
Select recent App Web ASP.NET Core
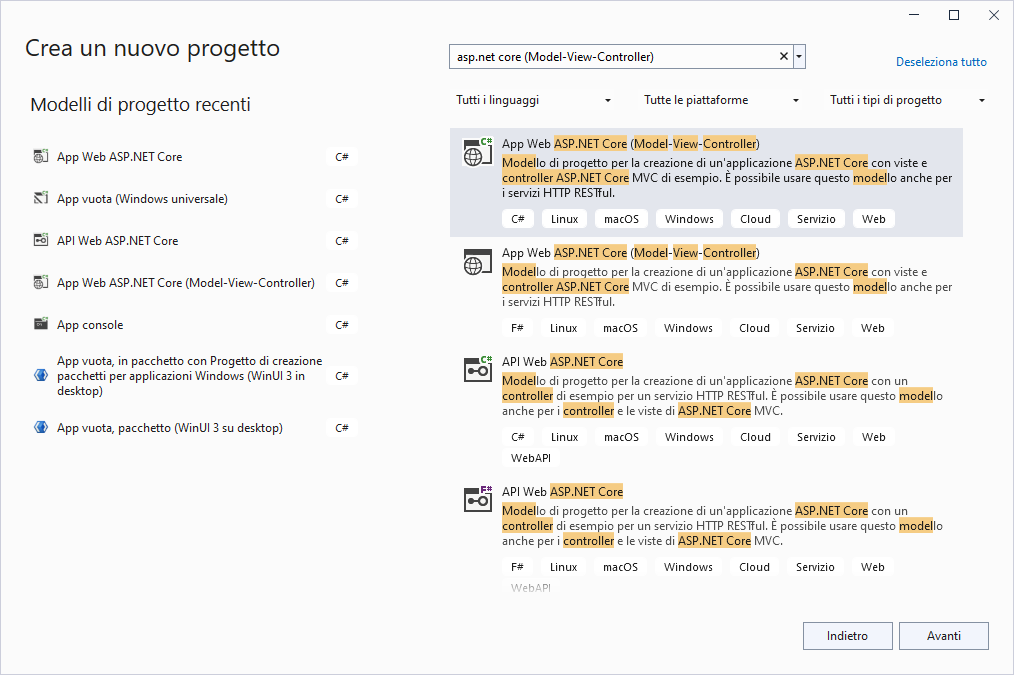pos(194,156)
